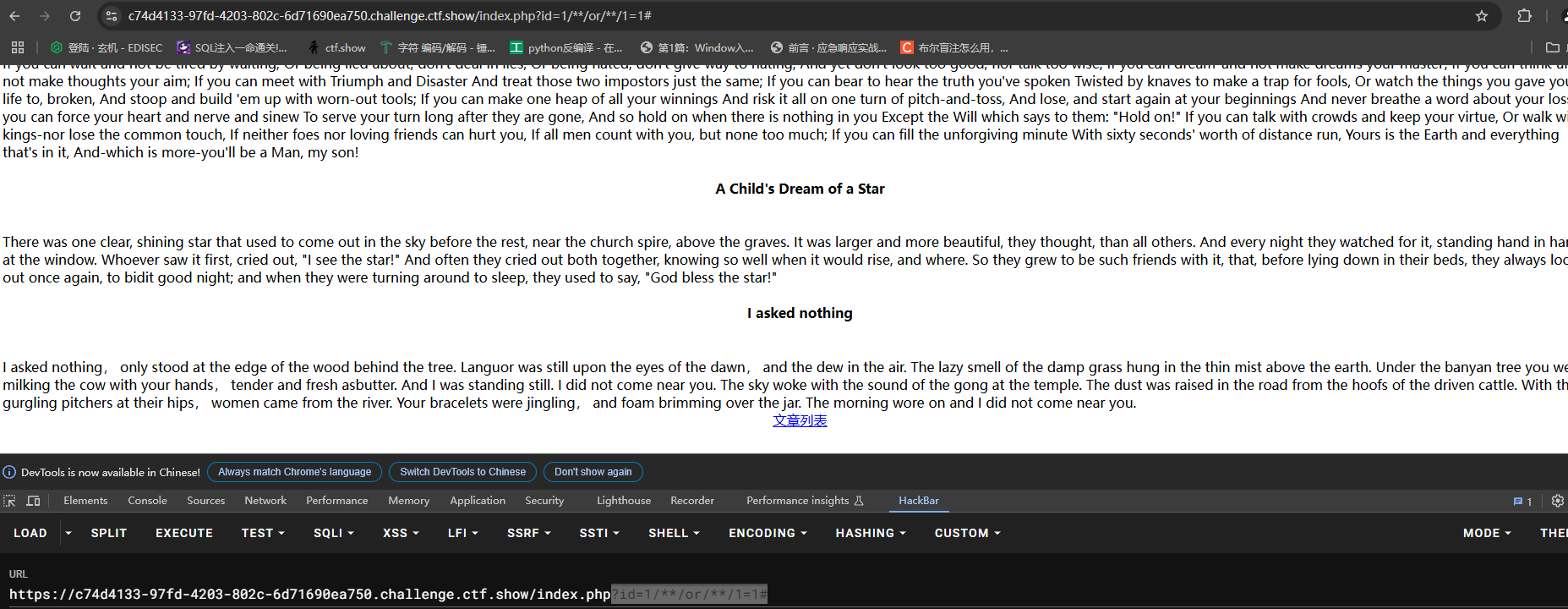Screen dimensions: 1568x609
Task: Expand the XSS payload dropdown
Action: click(401, 533)
